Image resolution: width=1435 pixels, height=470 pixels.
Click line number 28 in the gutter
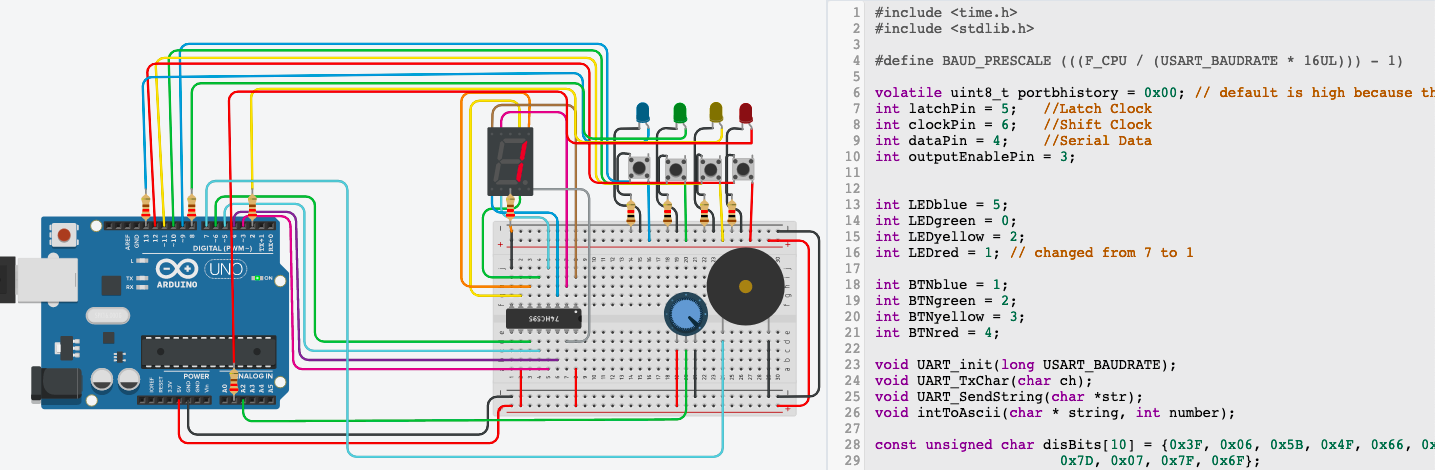click(852, 444)
